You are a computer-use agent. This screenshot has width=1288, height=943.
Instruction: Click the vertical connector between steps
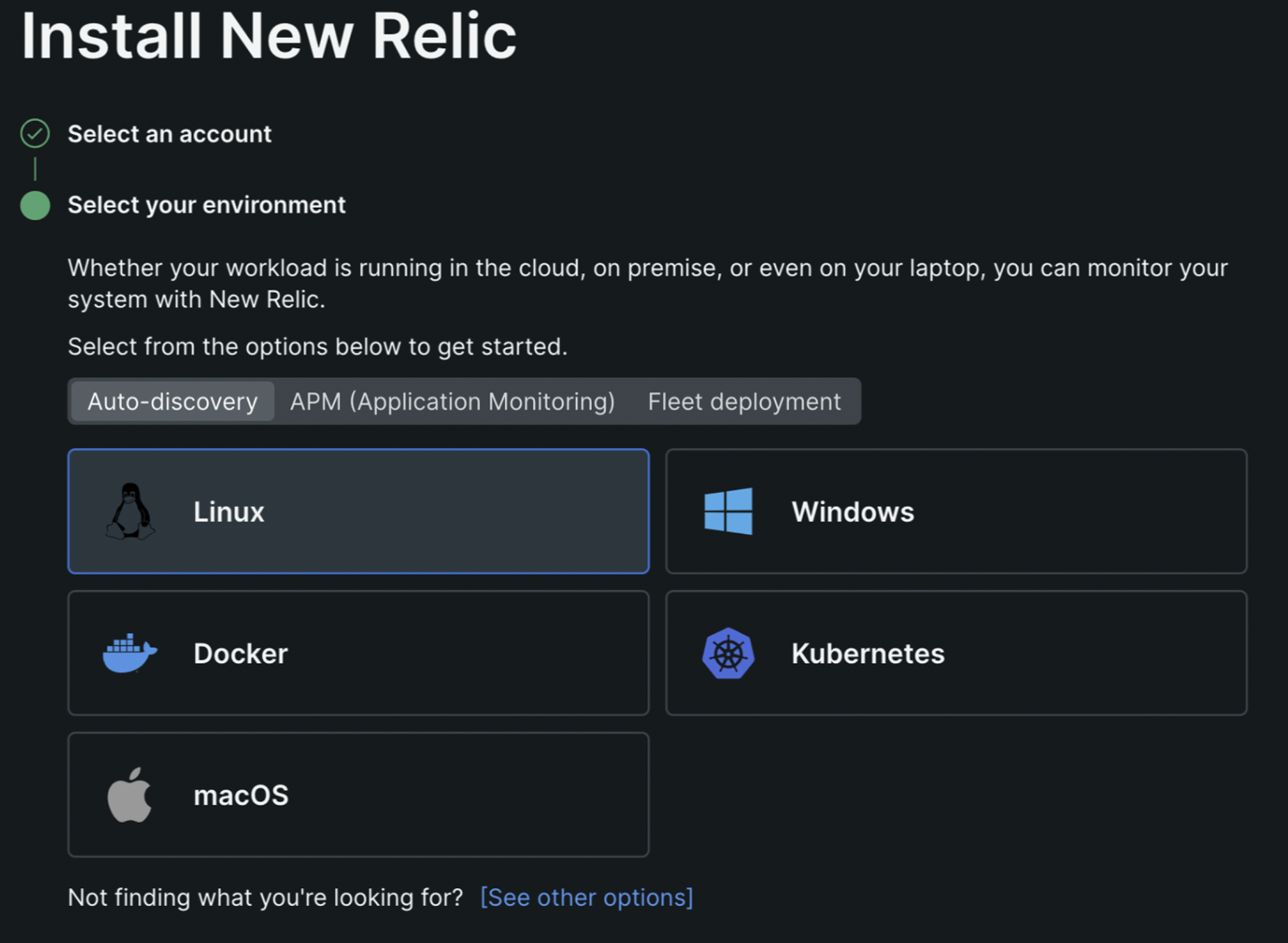[35, 168]
